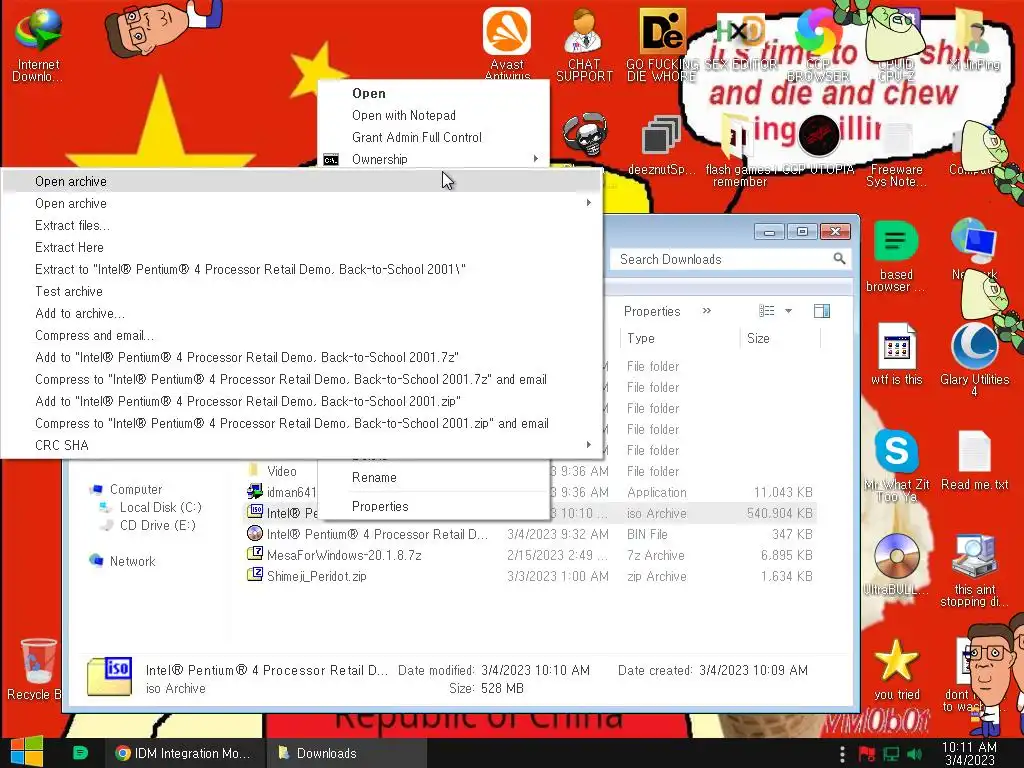The width and height of the screenshot is (1024, 768).
Task: Choose Compress and email... entry
Action: 302,335
